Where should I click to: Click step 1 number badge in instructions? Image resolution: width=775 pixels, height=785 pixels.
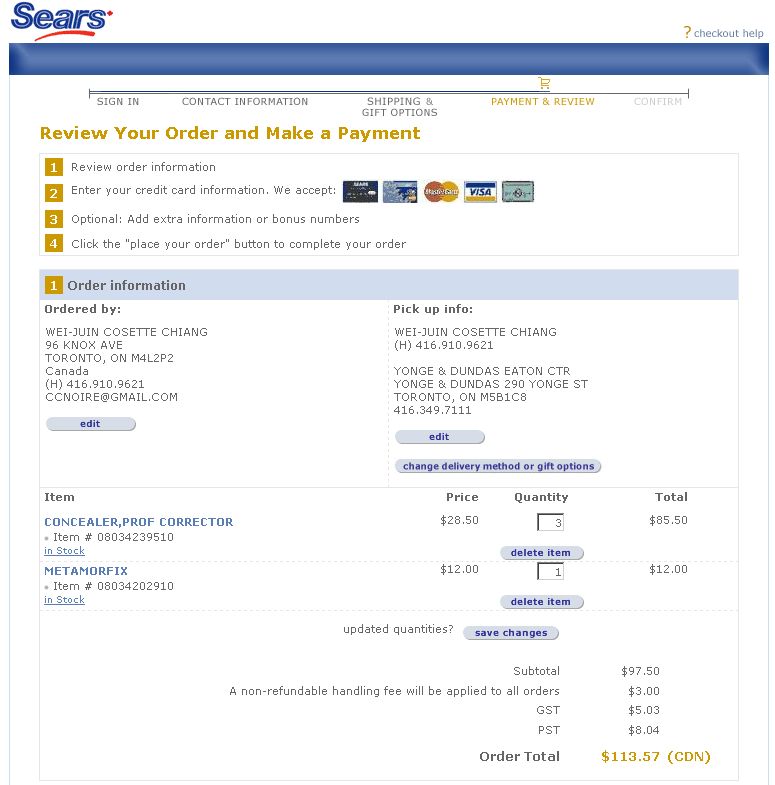[54, 167]
